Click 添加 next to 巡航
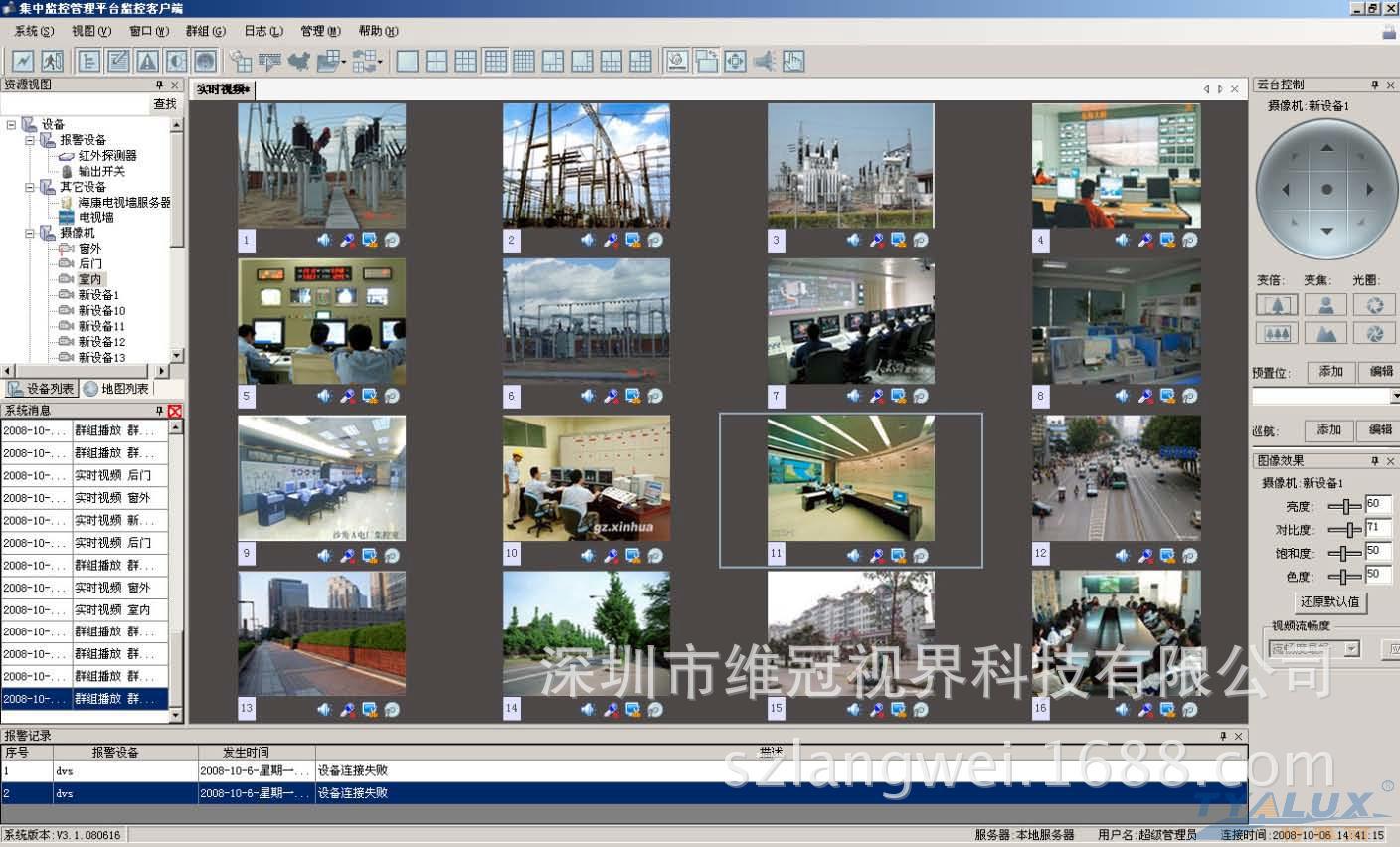This screenshot has width=1400, height=847. [1330, 429]
